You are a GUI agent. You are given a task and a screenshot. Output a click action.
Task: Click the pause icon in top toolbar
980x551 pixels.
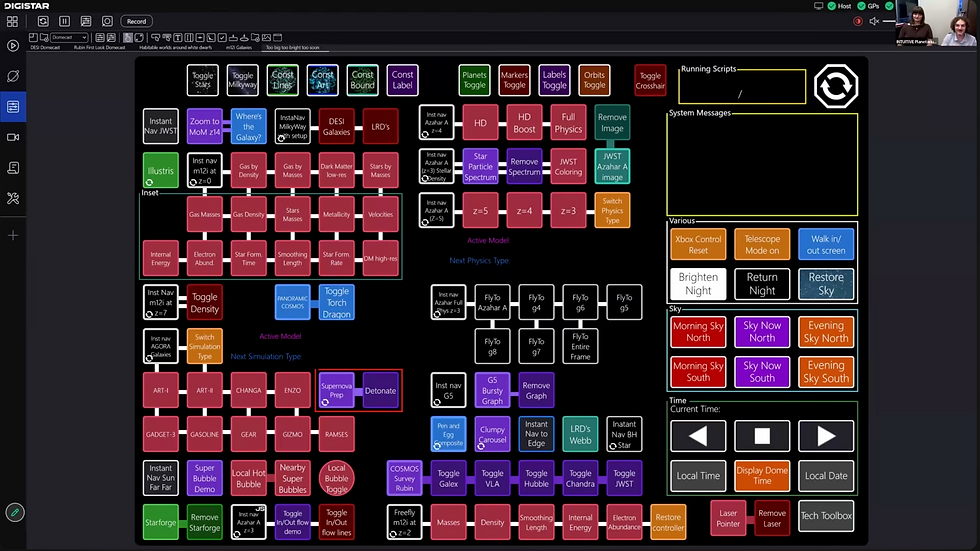click(x=64, y=21)
